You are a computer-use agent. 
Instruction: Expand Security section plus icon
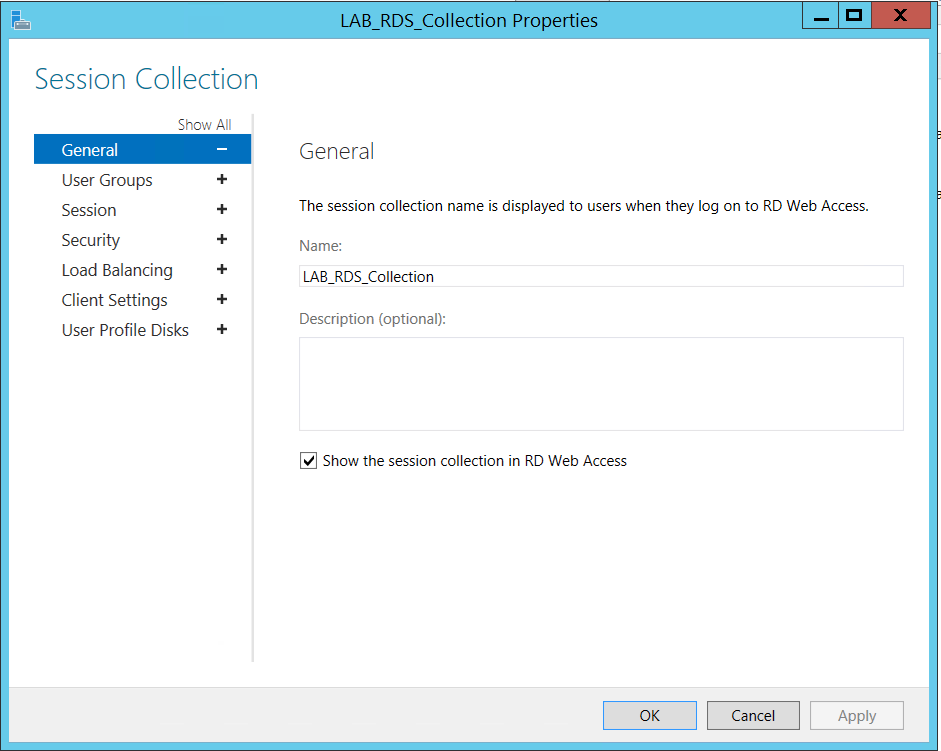pos(222,240)
